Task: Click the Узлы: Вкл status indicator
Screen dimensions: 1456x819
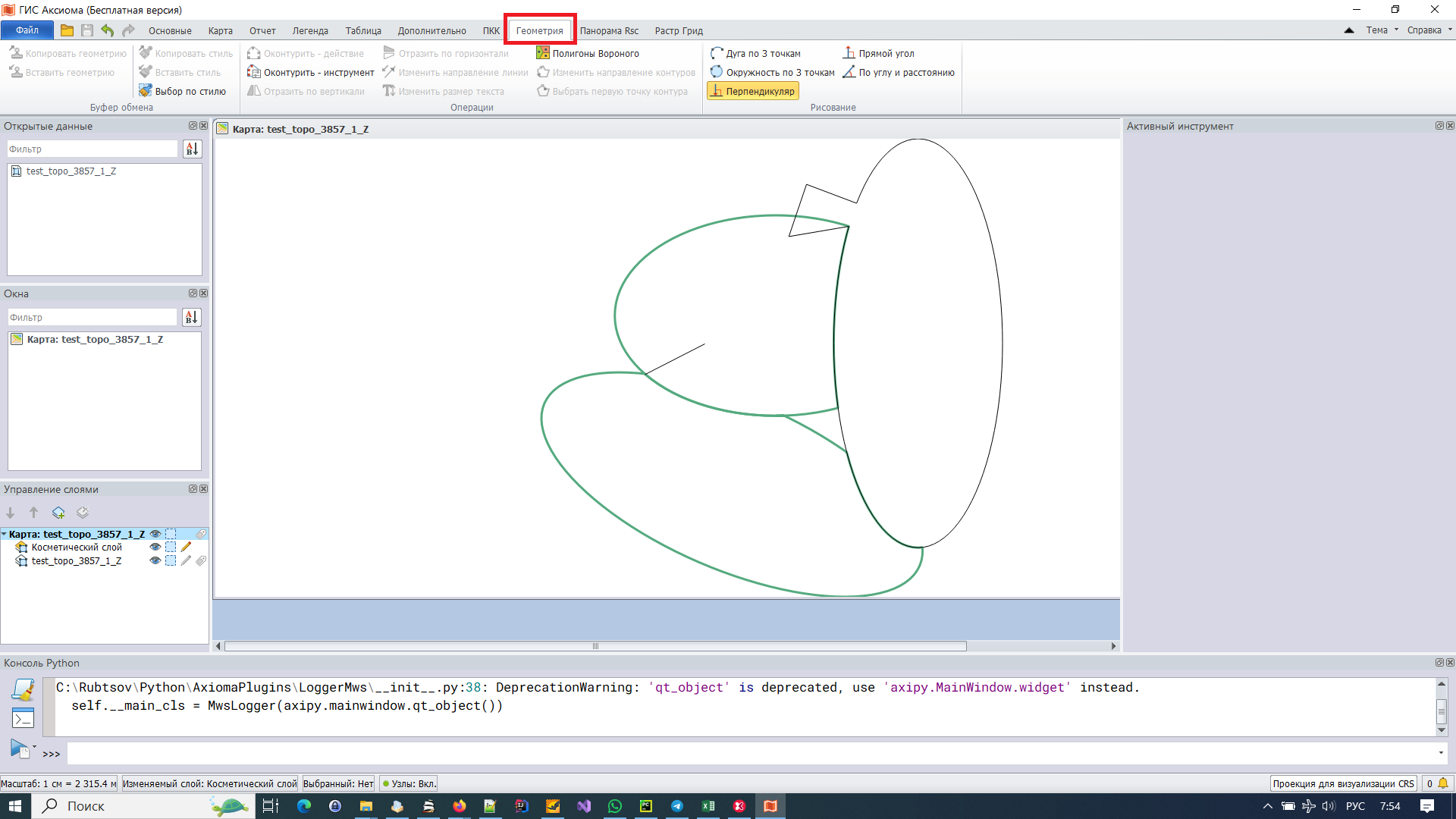Action: tap(408, 783)
